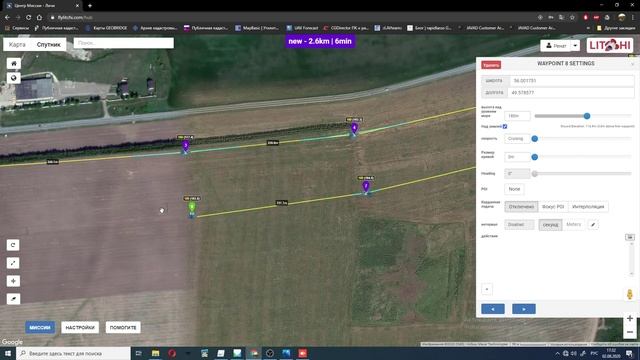Click the mission title new 2.6km banner
The height and width of the screenshot is (360, 640).
320,41
